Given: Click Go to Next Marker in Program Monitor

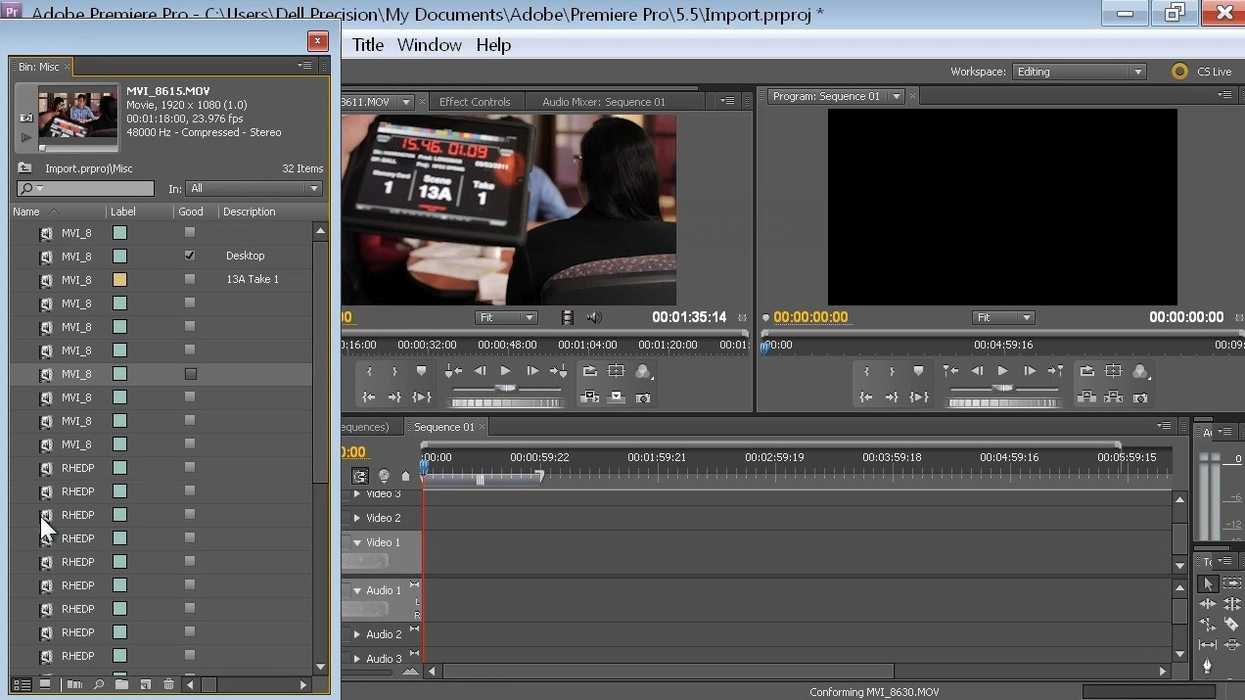Looking at the screenshot, I should (x=1055, y=371).
